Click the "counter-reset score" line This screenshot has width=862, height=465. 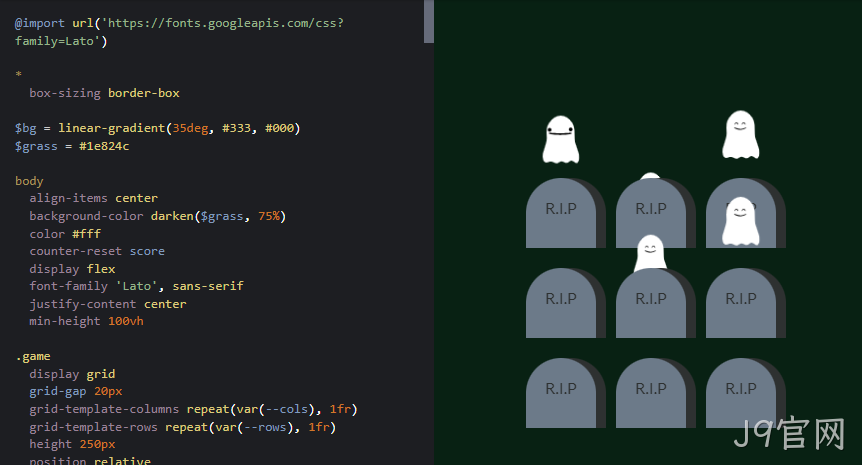point(97,251)
